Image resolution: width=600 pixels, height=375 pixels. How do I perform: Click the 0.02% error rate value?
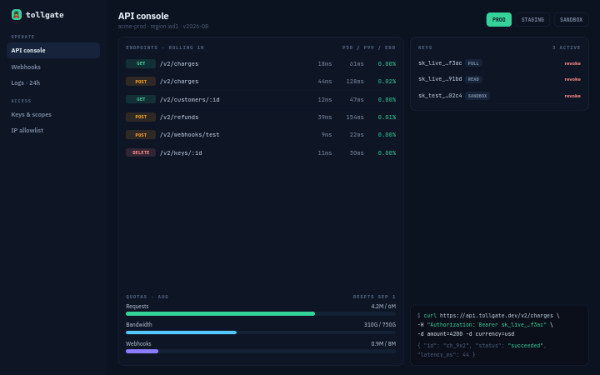pyautogui.click(x=387, y=82)
